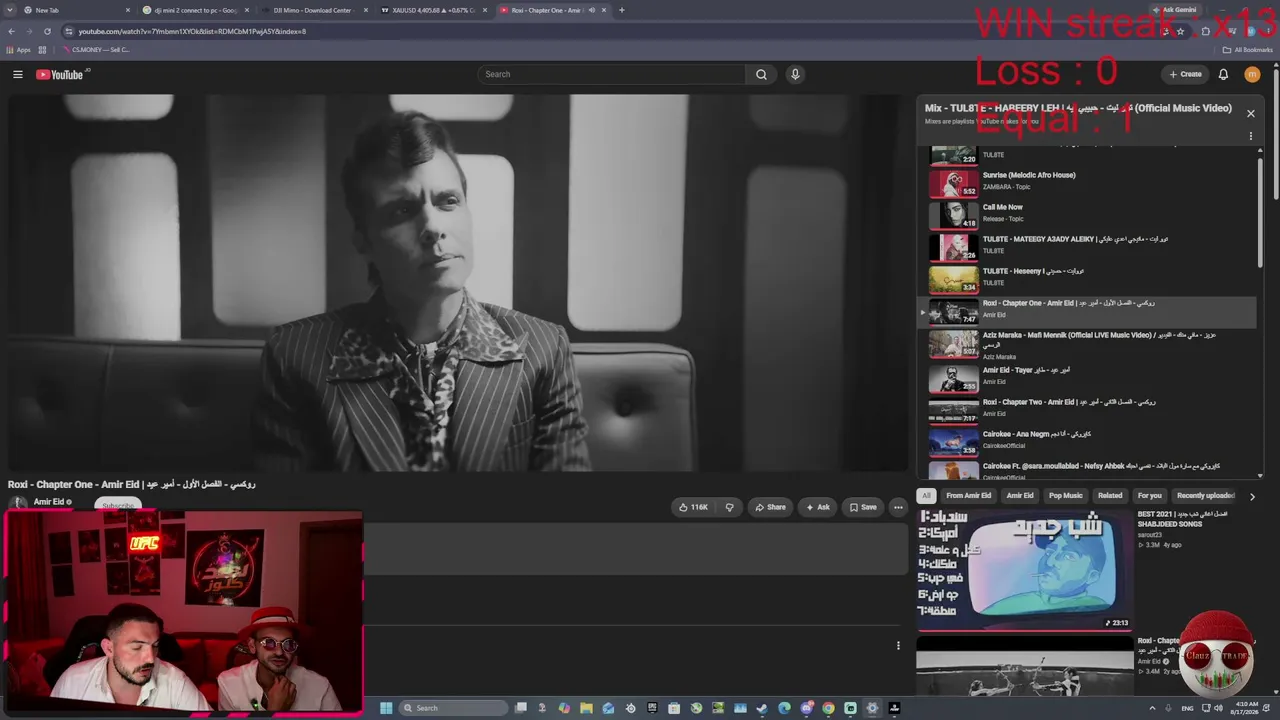Dislike the Roxi video
This screenshot has width=1280, height=720.
coord(729,507)
